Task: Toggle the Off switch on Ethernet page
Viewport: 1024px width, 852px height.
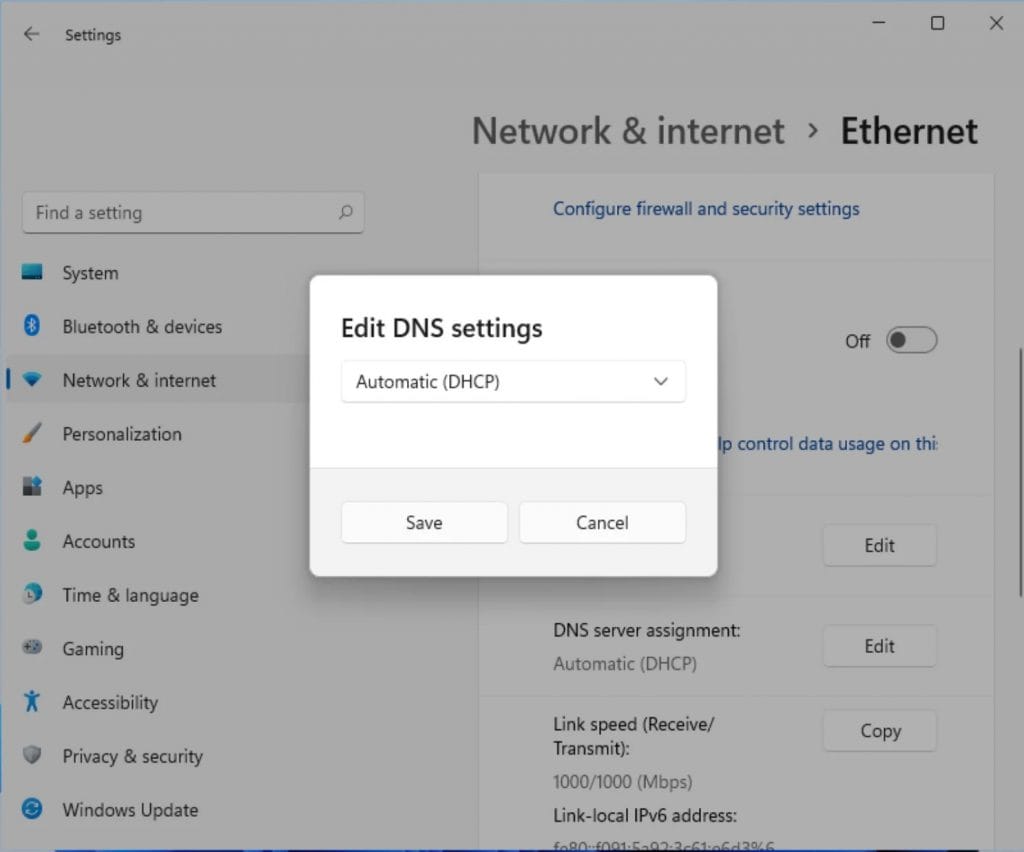Action: pos(912,341)
